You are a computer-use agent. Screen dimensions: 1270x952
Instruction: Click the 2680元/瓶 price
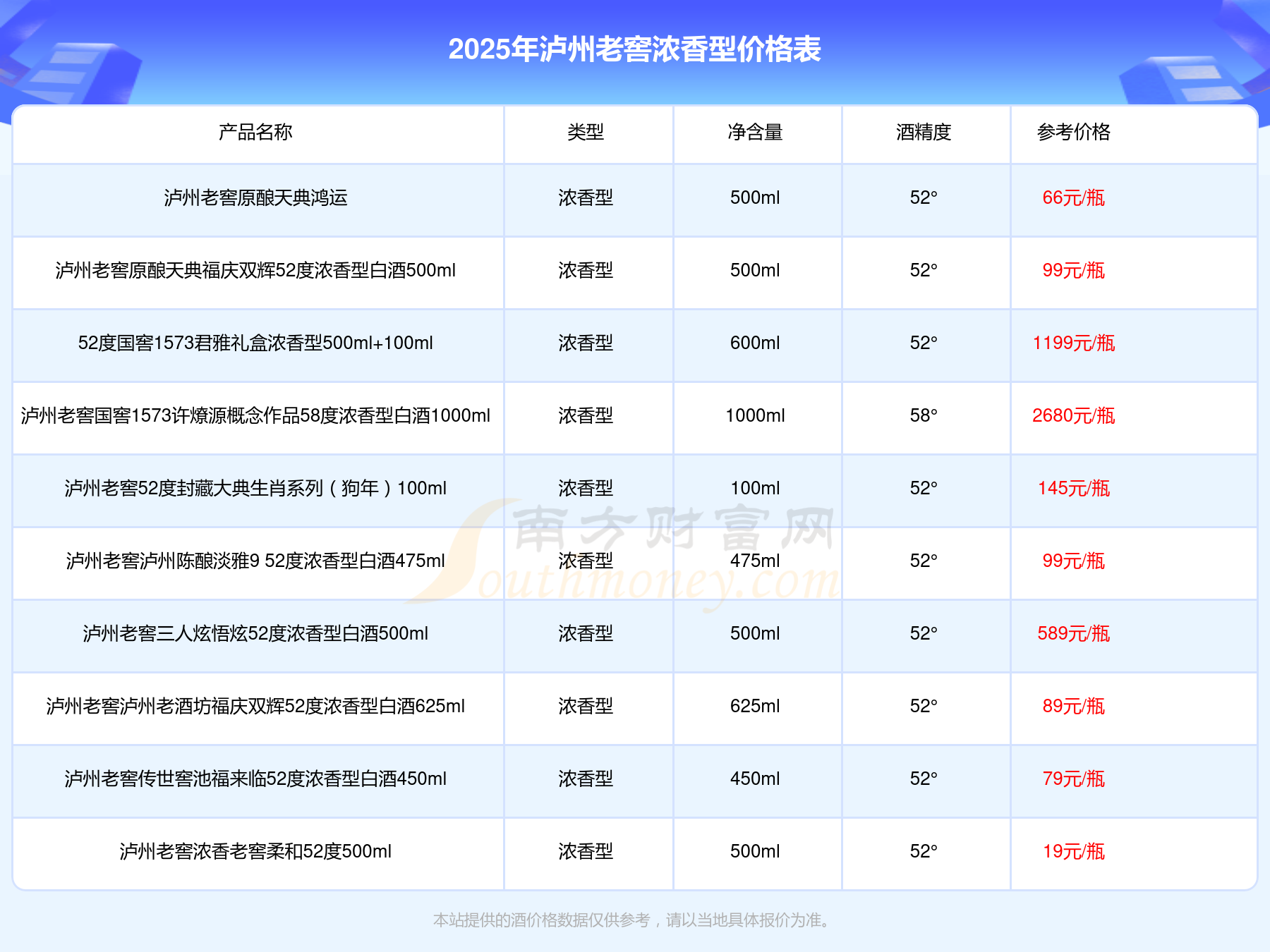[x=1074, y=415]
